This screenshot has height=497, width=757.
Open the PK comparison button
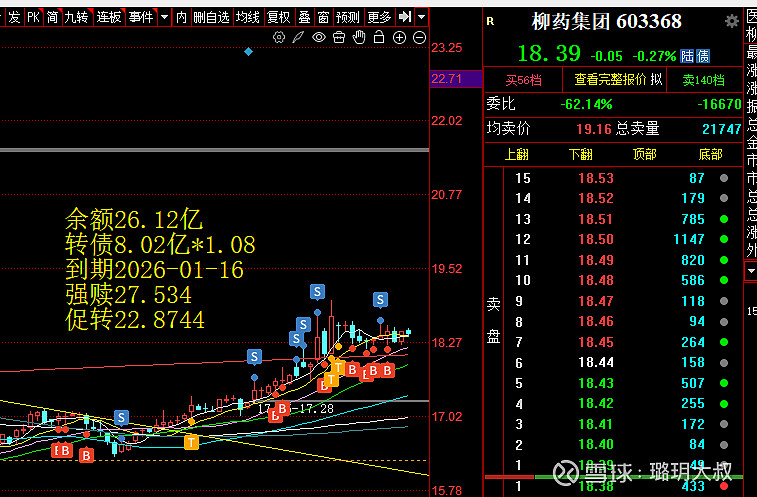(33, 17)
